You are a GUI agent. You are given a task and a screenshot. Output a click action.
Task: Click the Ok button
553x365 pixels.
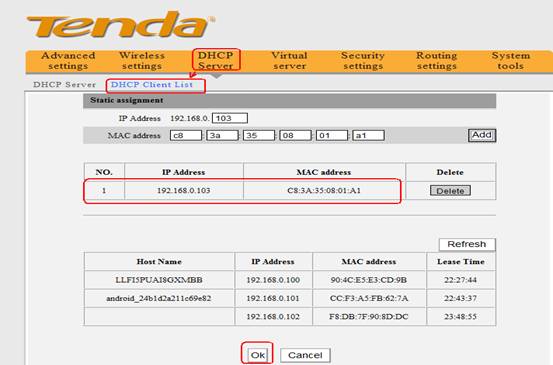257,355
